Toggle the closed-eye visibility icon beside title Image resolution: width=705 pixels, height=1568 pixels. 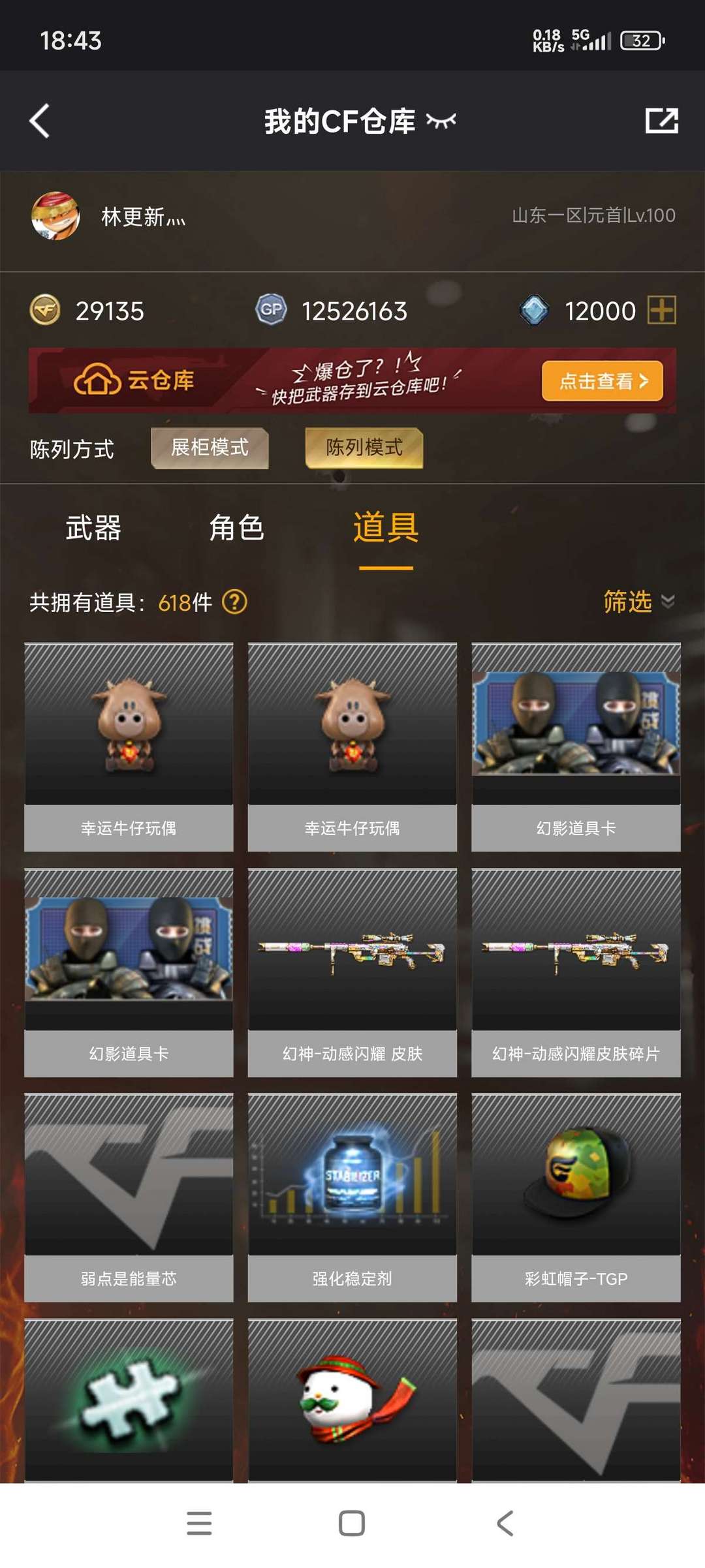tap(441, 121)
